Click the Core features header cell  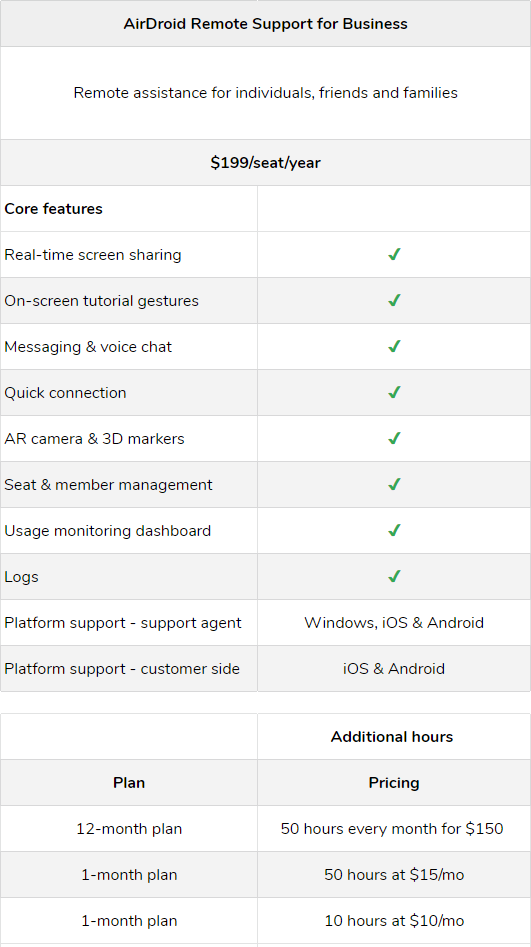[x=129, y=208]
